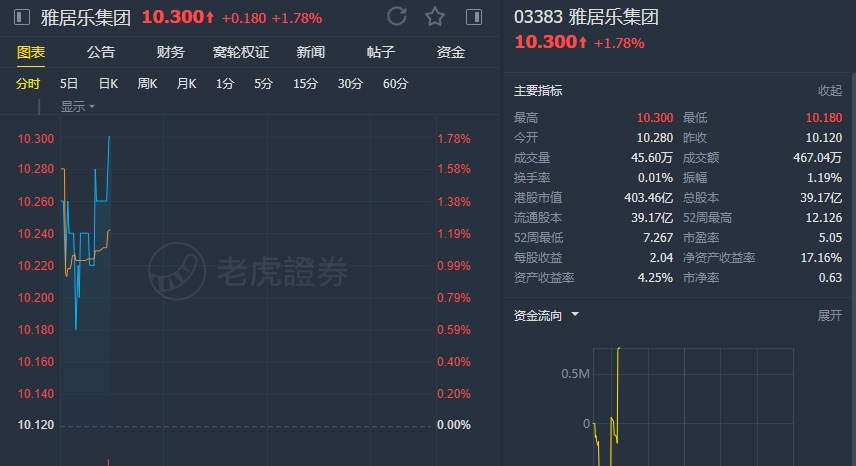Open the 图表 tab
This screenshot has height=466, width=856.
31,52
